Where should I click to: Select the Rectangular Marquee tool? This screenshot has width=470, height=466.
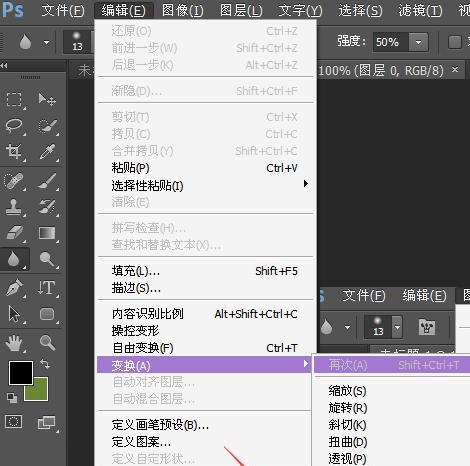pyautogui.click(x=14, y=99)
